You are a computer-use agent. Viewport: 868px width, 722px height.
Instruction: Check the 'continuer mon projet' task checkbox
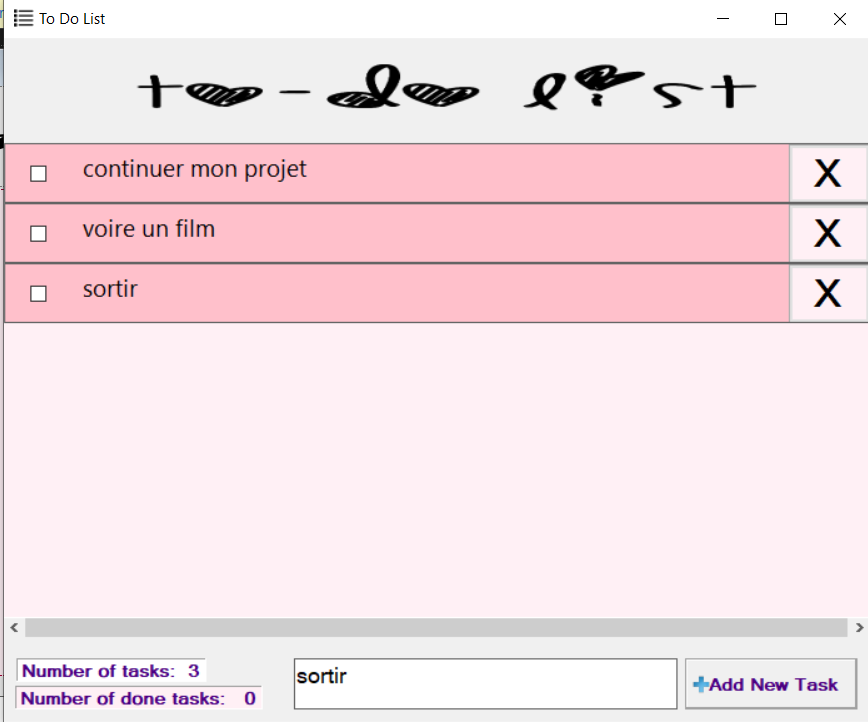point(38,173)
